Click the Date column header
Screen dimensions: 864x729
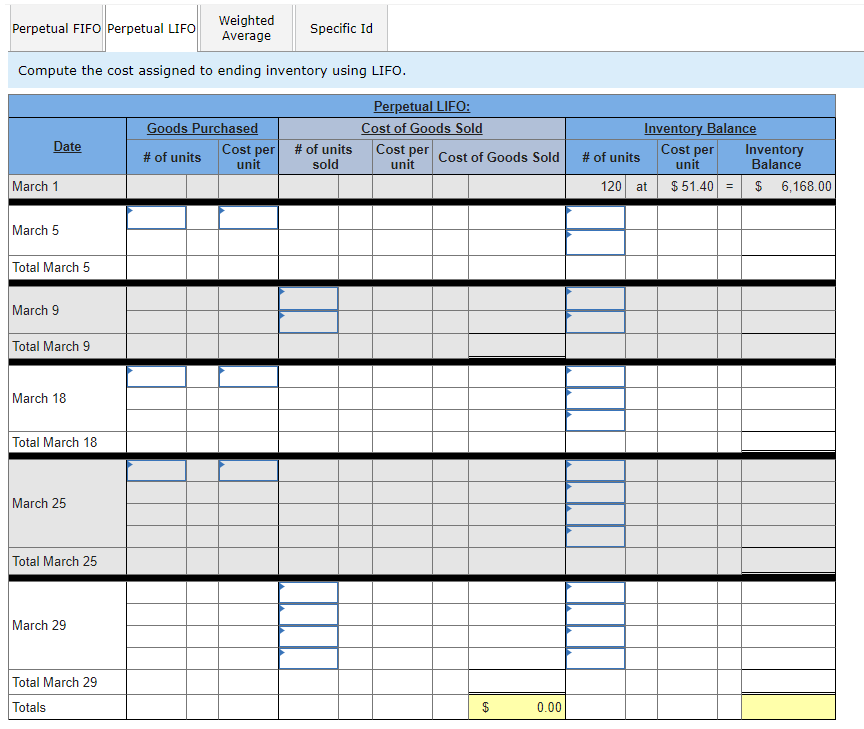pos(67,147)
